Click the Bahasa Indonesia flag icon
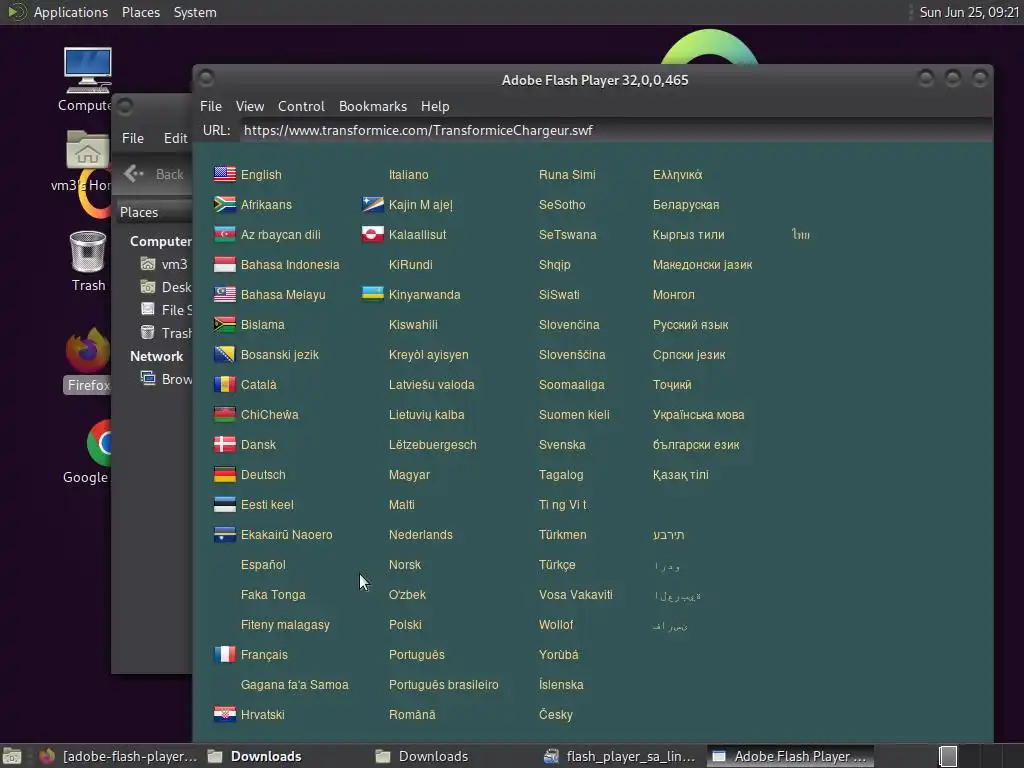The width and height of the screenshot is (1024, 768). tap(225, 264)
